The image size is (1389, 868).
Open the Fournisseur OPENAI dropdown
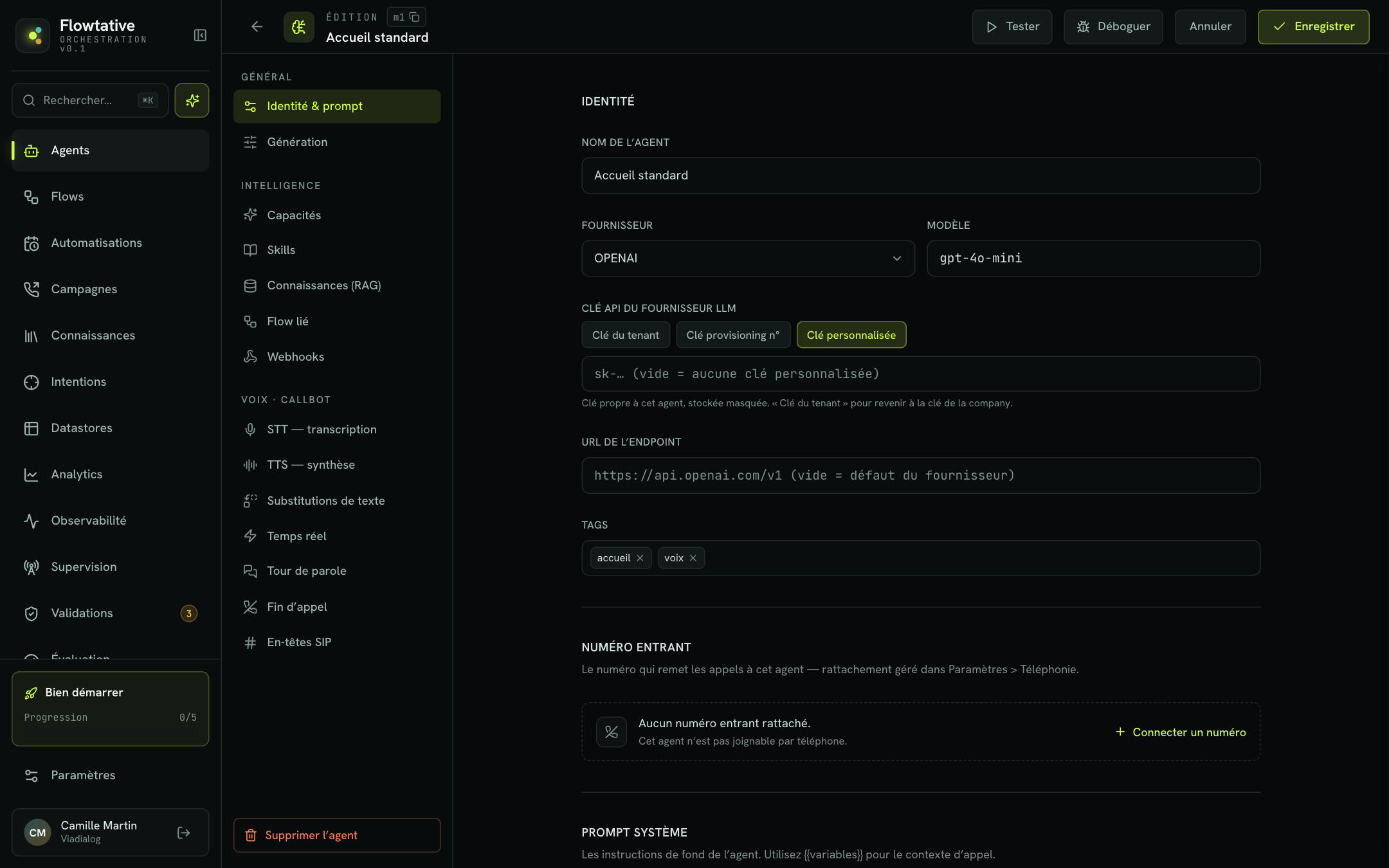748,258
